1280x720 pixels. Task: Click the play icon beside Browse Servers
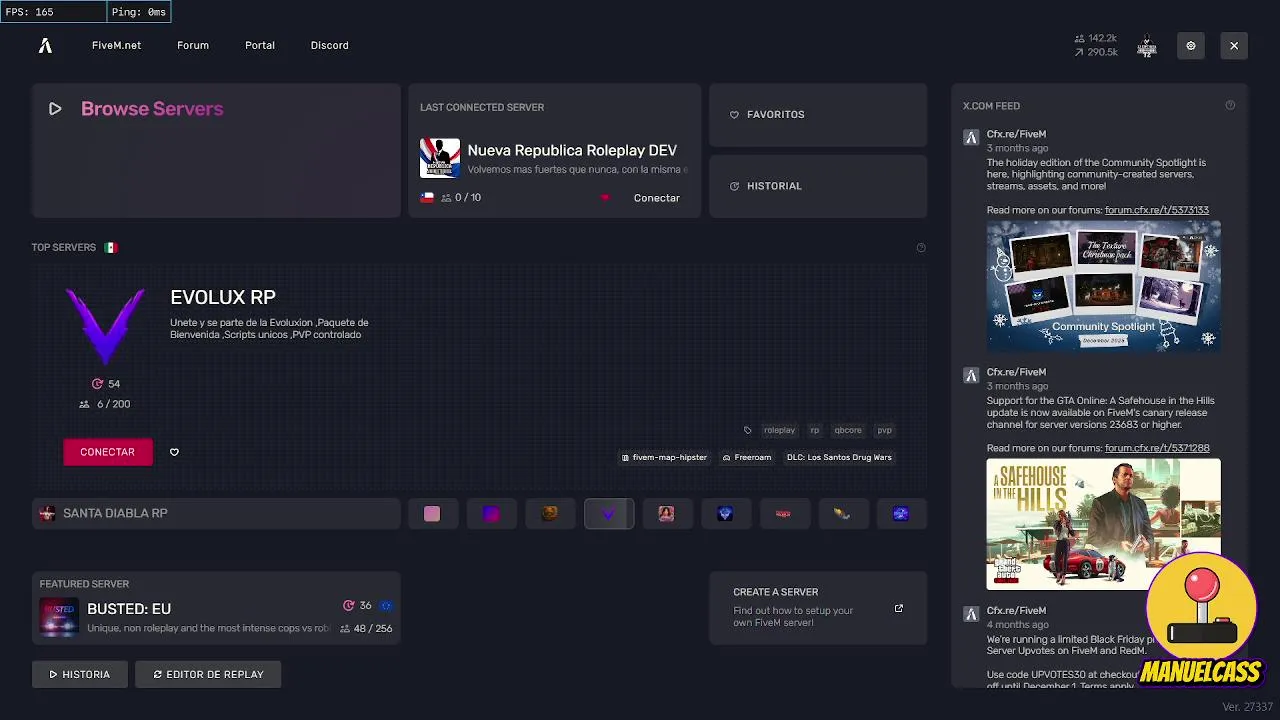pyautogui.click(x=55, y=109)
